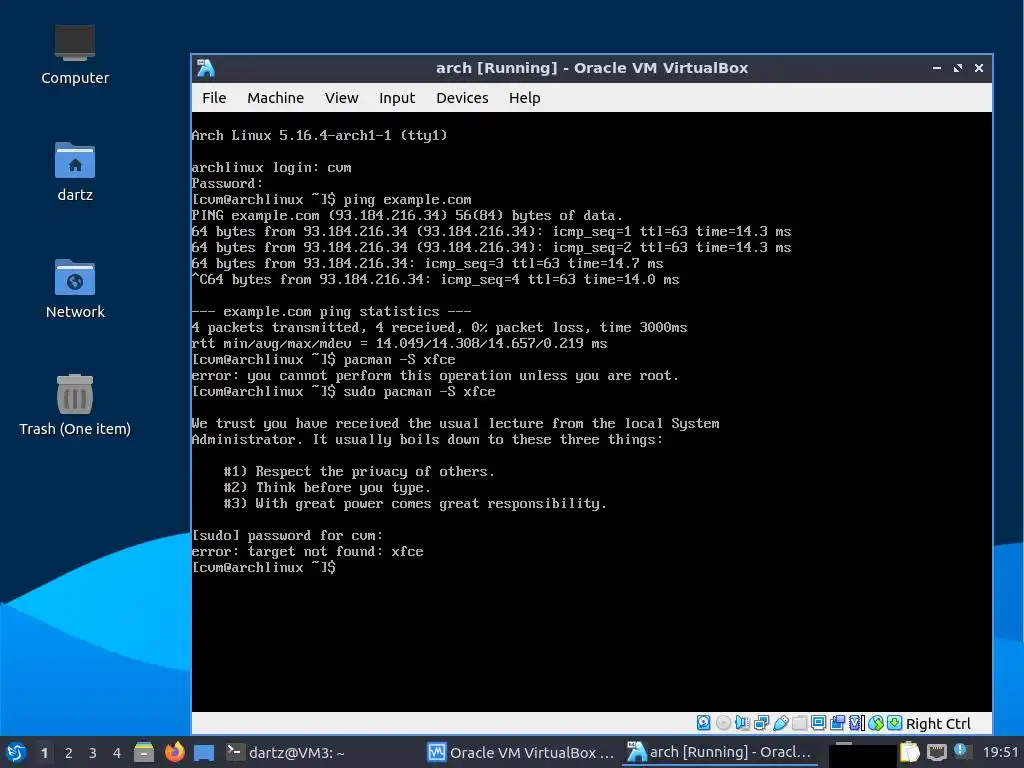Image resolution: width=1024 pixels, height=768 pixels.
Task: Maximize the arch VirtualBox window
Action: pos(958,68)
